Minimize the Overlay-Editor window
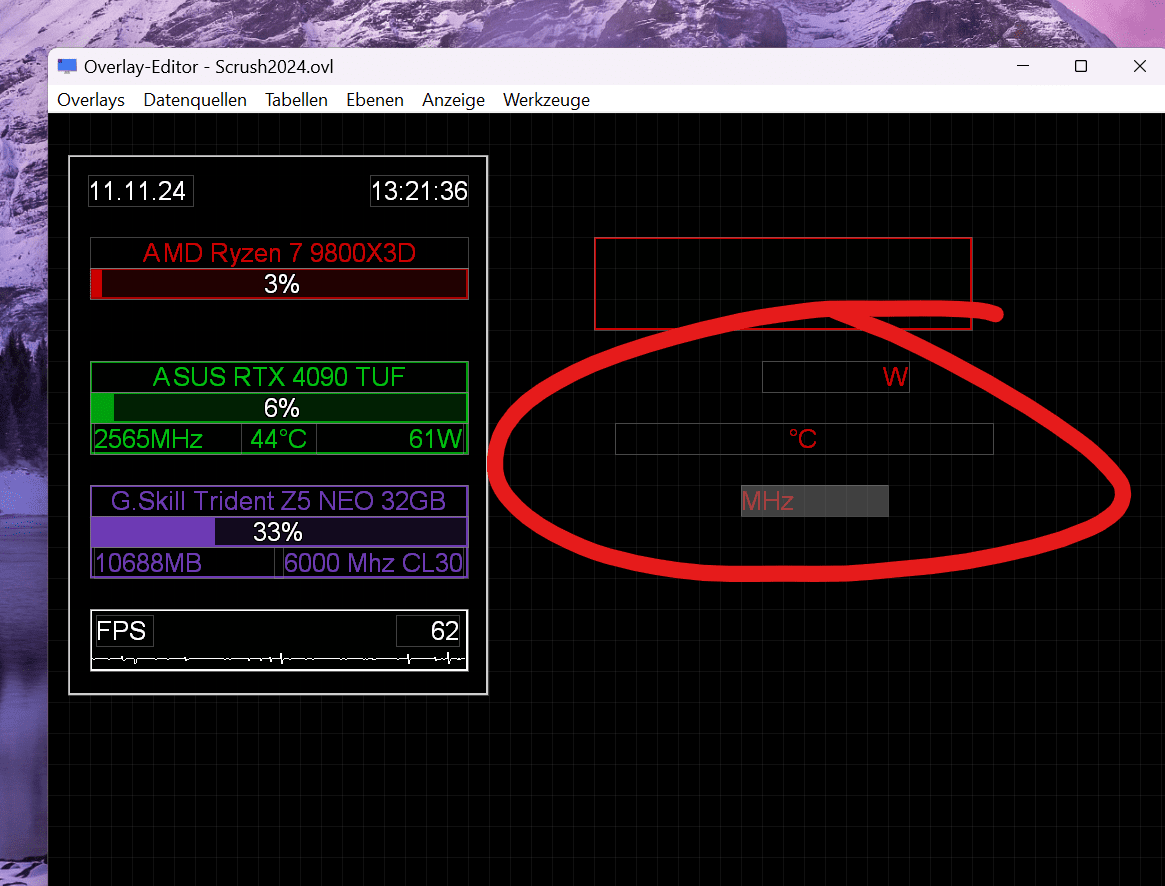 (x=1023, y=66)
